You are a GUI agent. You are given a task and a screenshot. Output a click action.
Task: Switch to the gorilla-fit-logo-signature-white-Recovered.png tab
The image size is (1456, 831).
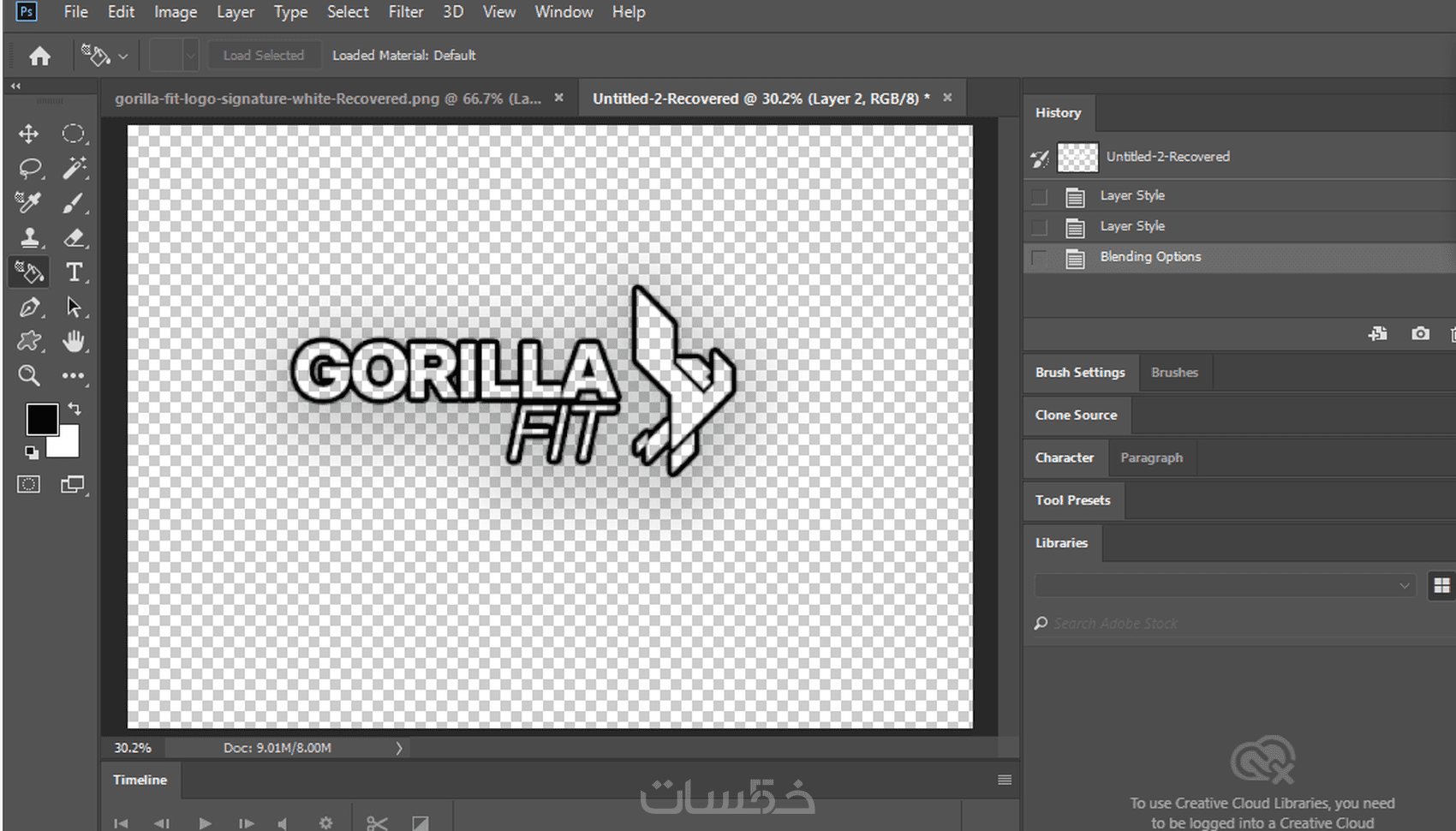pyautogui.click(x=328, y=99)
